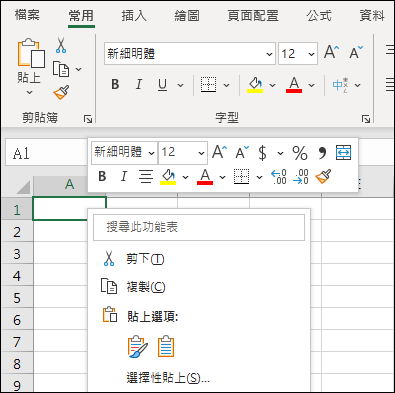
Task: Switch to the 常用 tab
Action: [x=81, y=16]
